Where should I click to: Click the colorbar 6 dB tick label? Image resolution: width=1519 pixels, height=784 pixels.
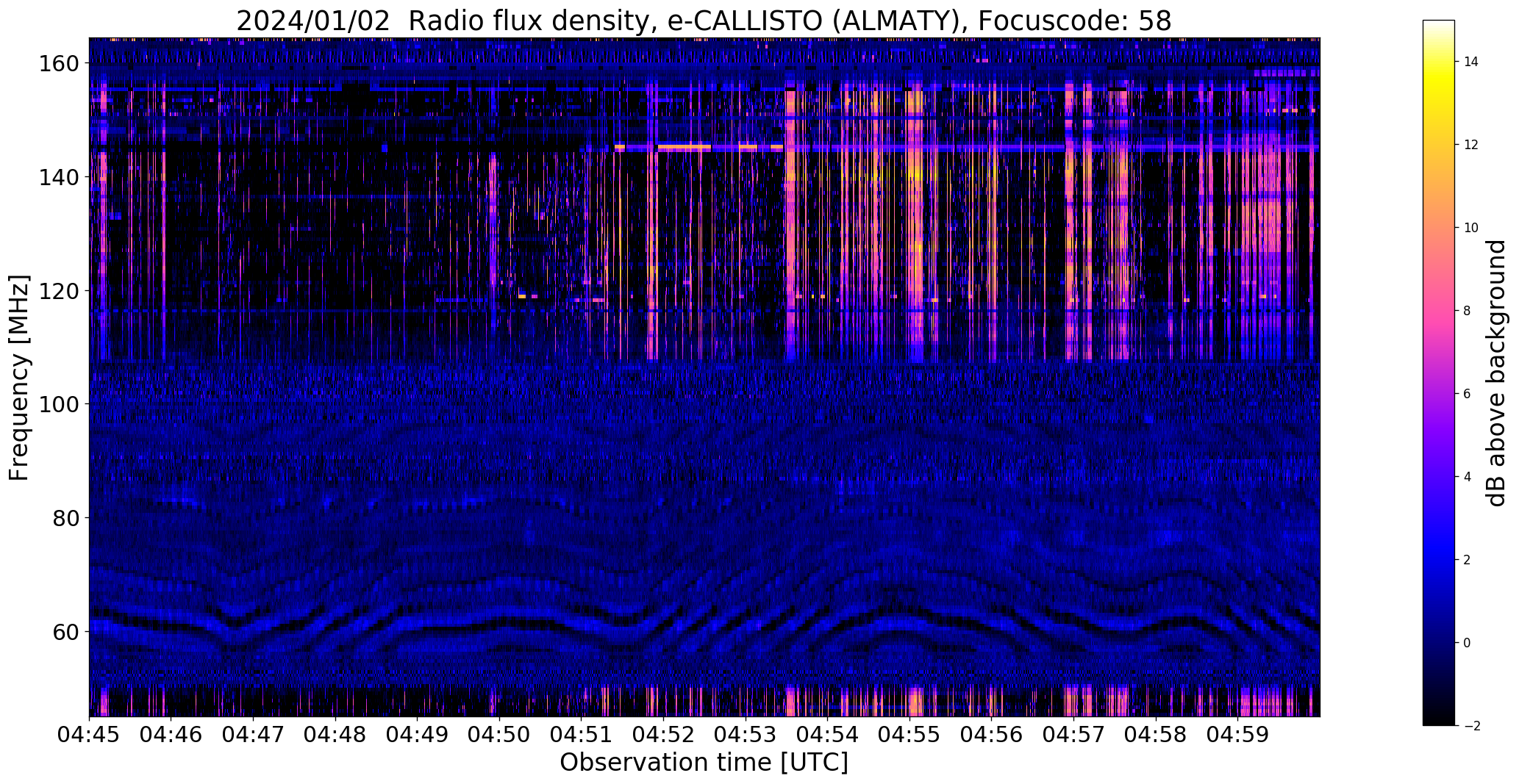[1467, 394]
